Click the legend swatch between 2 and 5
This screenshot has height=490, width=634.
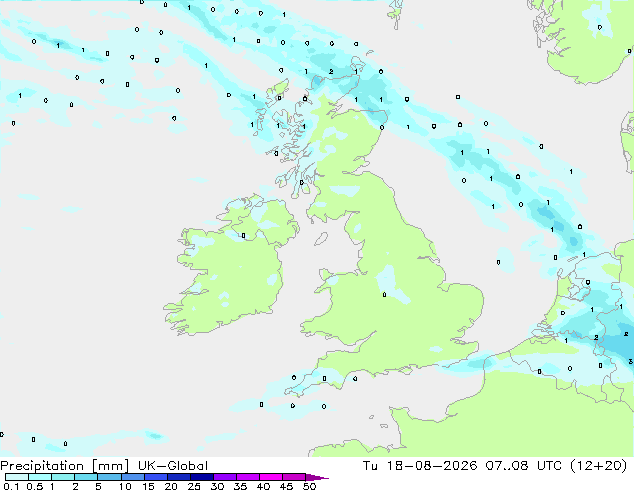[x=86, y=477]
